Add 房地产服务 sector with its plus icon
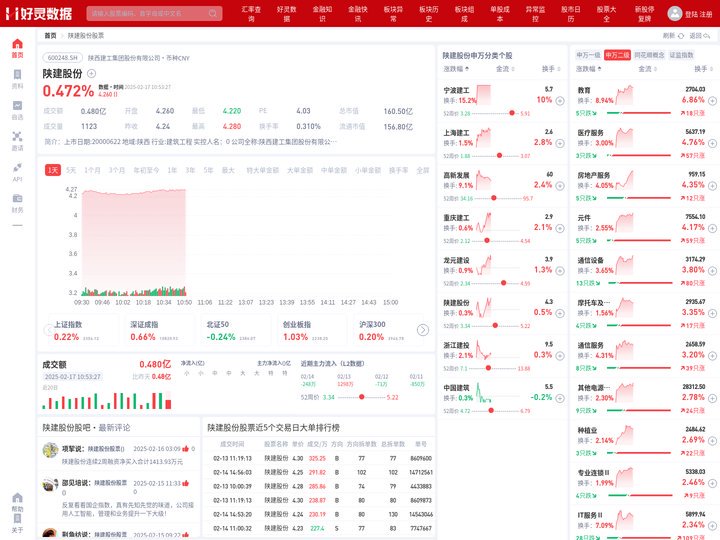The height and width of the screenshot is (540, 720). click(712, 186)
